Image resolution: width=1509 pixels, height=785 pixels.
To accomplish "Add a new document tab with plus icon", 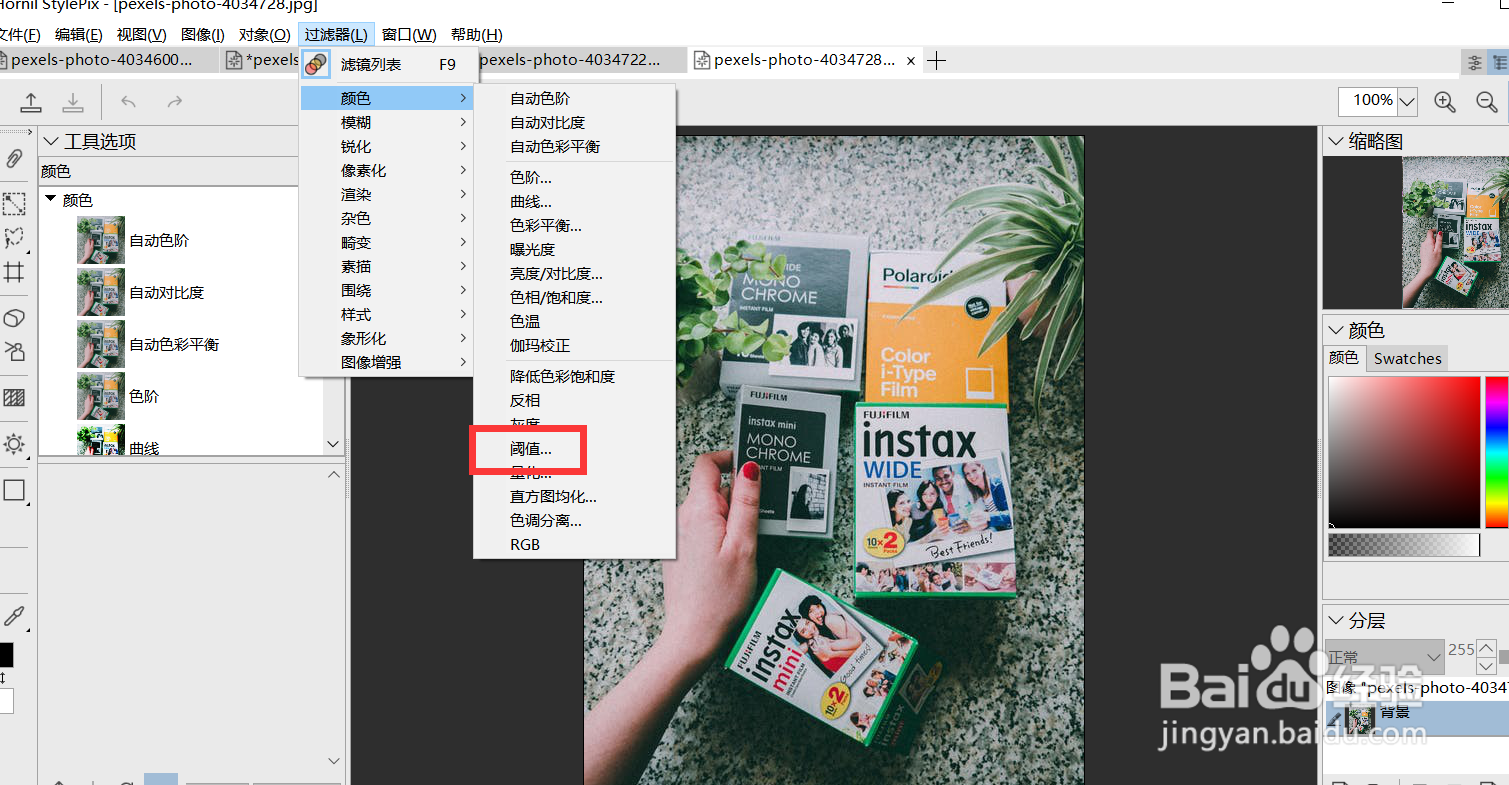I will [936, 61].
